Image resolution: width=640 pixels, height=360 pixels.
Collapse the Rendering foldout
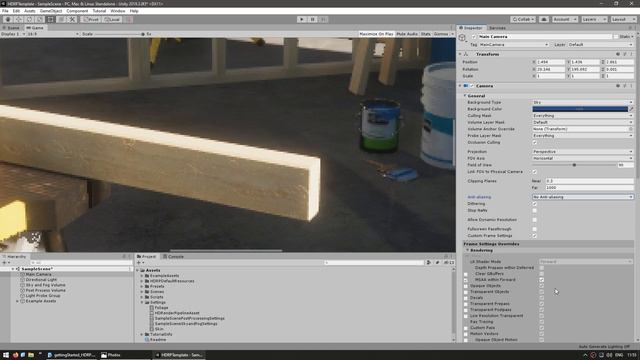pyautogui.click(x=468, y=250)
